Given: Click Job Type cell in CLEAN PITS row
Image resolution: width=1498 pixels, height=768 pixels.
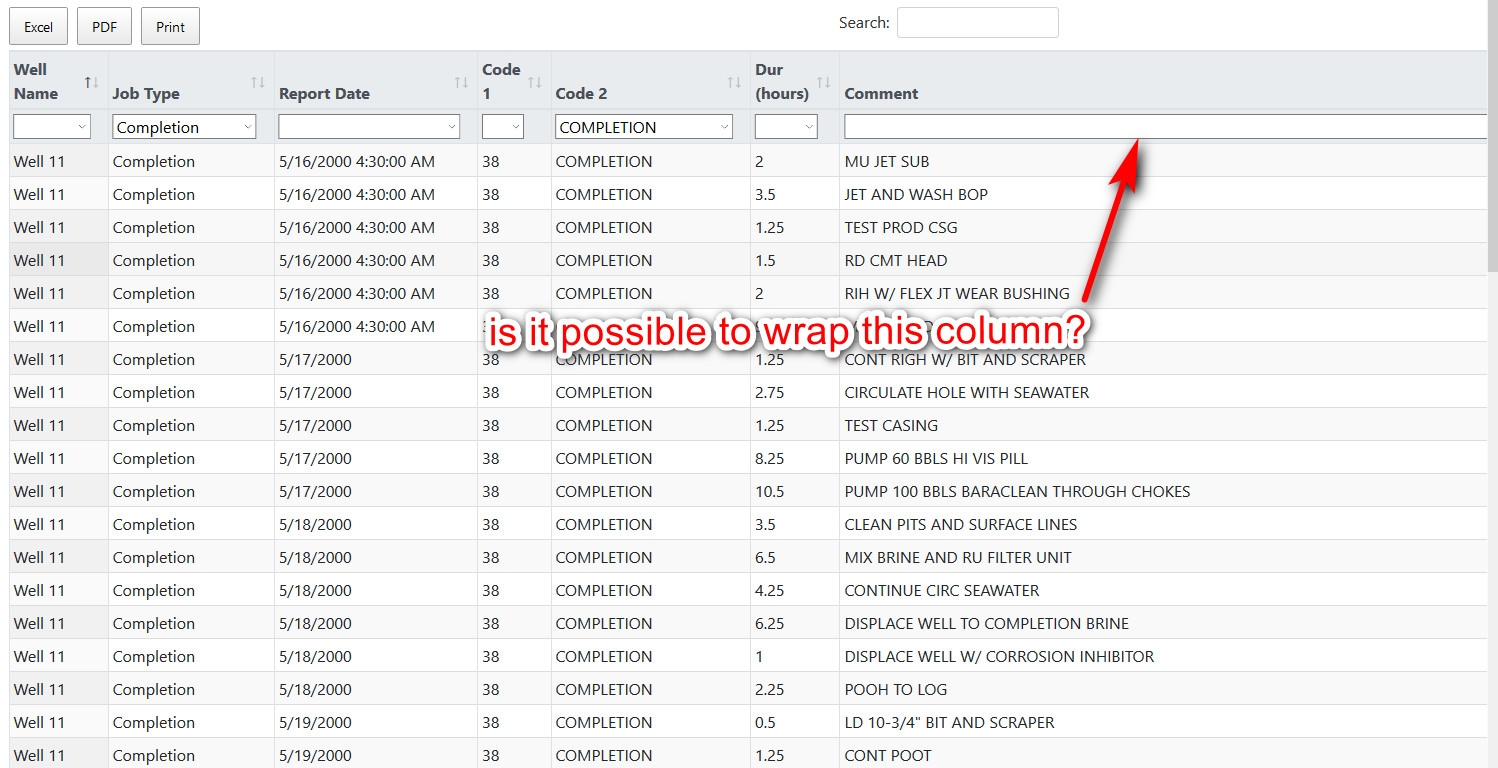Looking at the screenshot, I should [154, 524].
